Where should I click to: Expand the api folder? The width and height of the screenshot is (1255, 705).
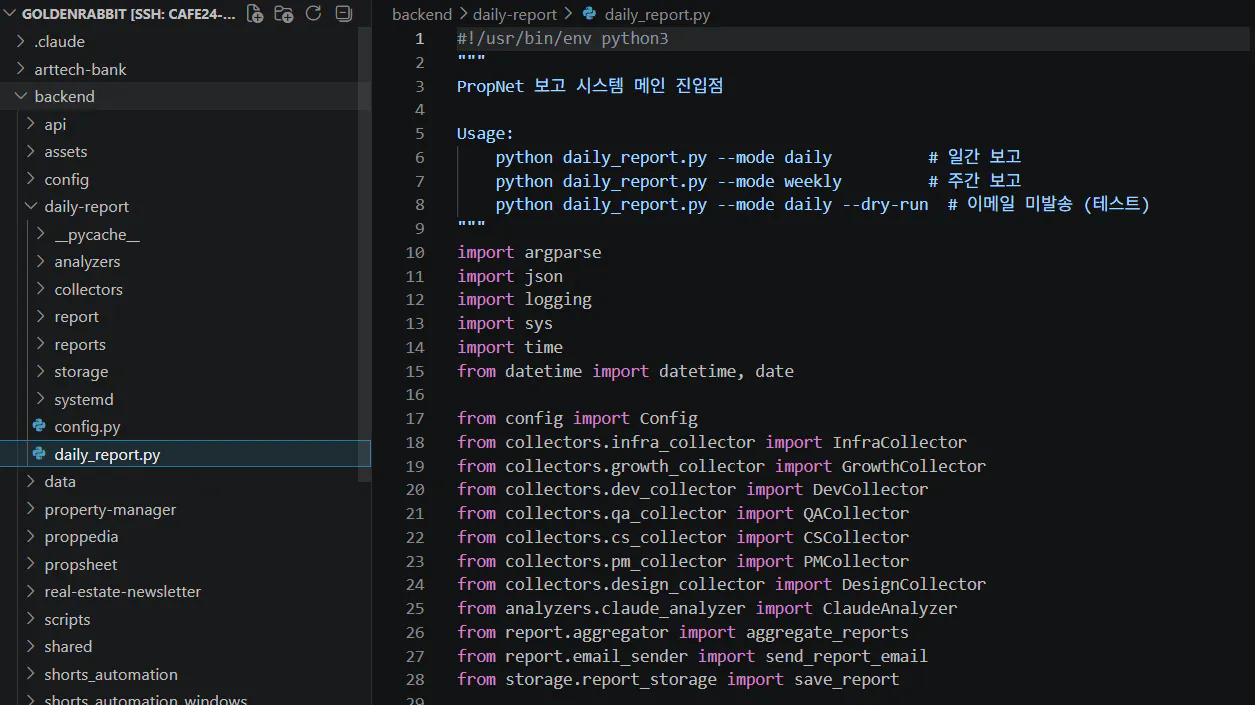pyautogui.click(x=31, y=124)
